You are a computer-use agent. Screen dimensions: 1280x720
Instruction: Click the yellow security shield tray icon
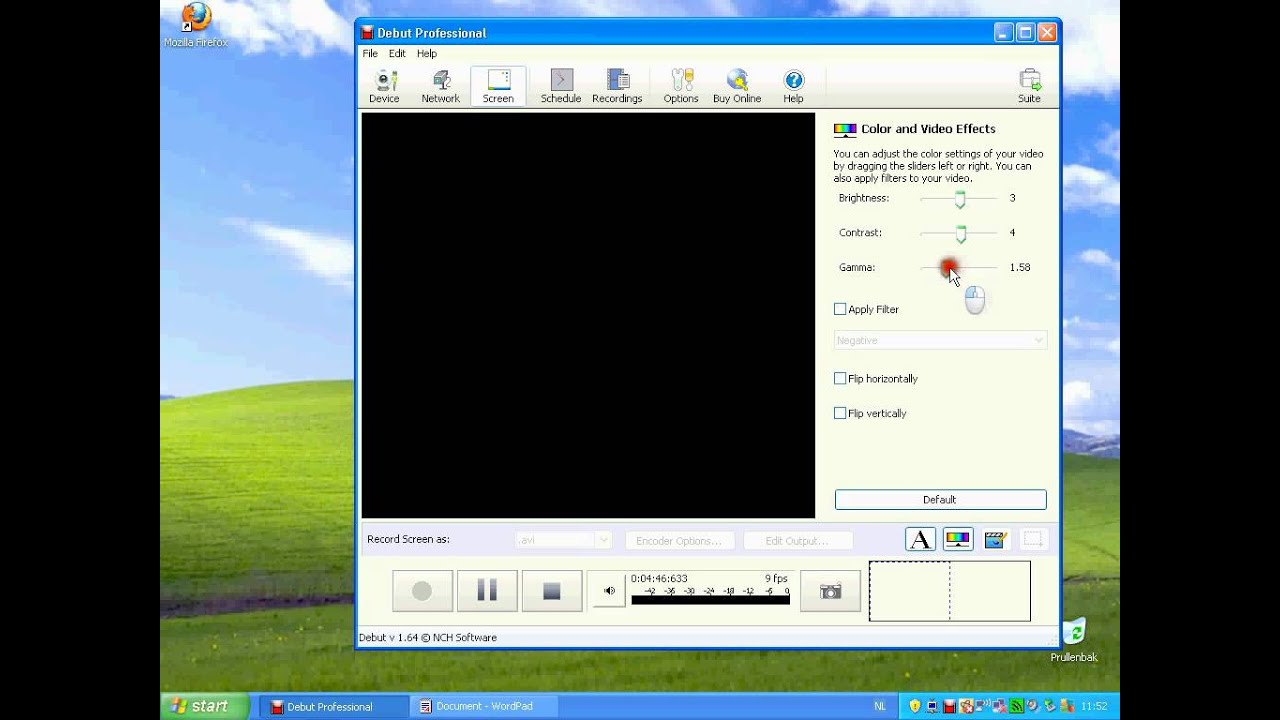tap(914, 706)
